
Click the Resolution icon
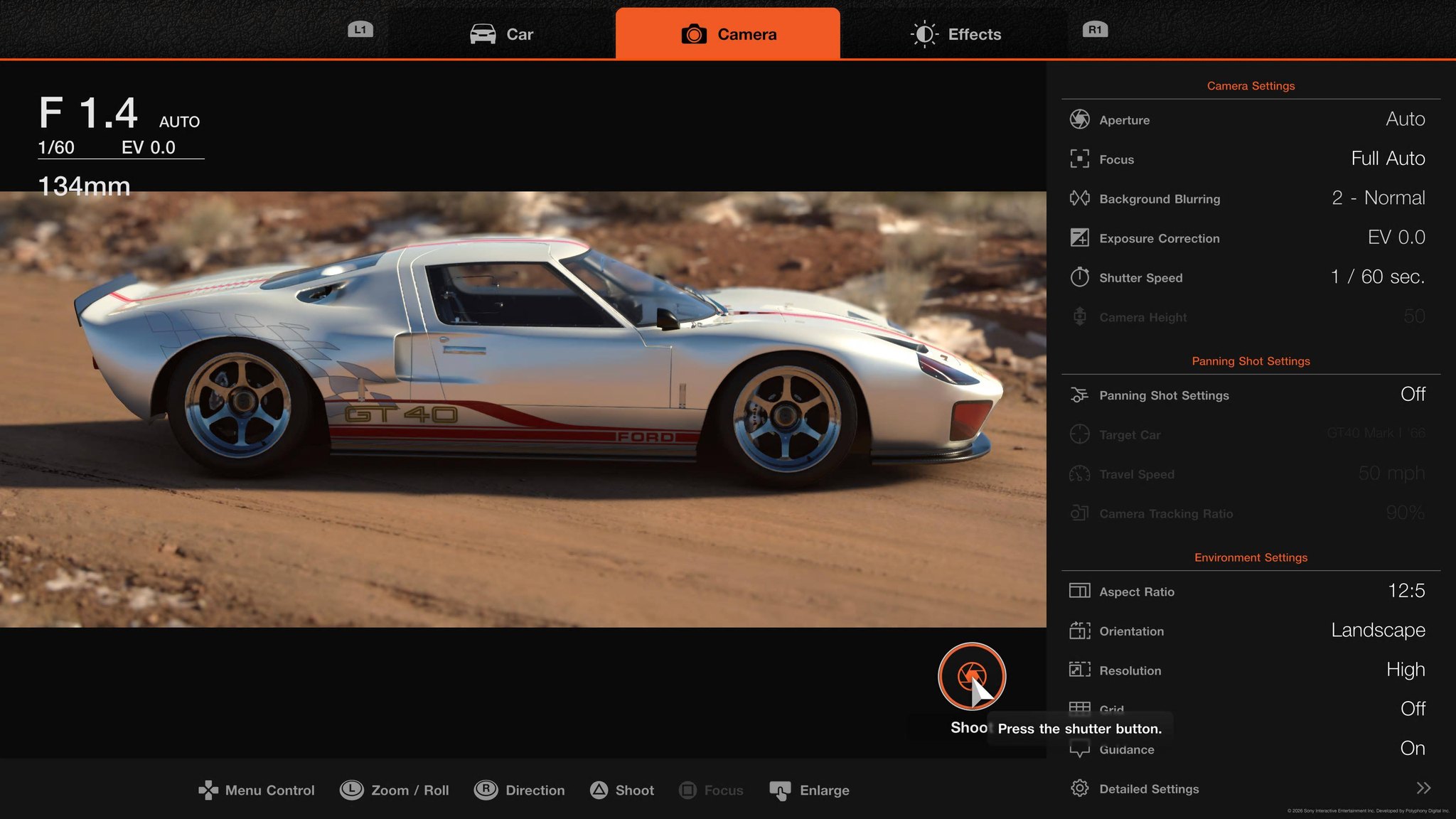tap(1079, 670)
